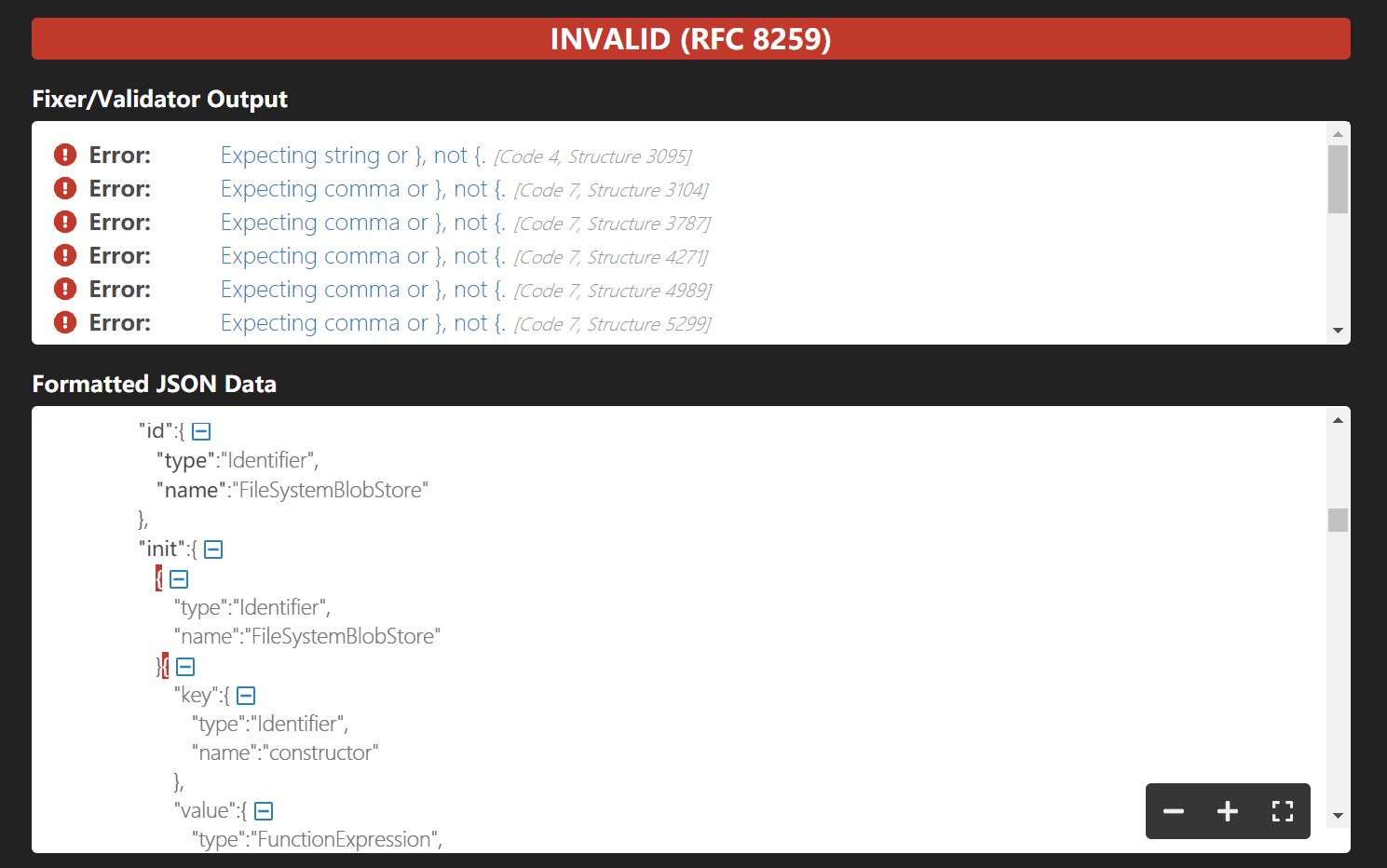
Task: Open fullscreen view of the JSON data
Action: click(x=1282, y=811)
